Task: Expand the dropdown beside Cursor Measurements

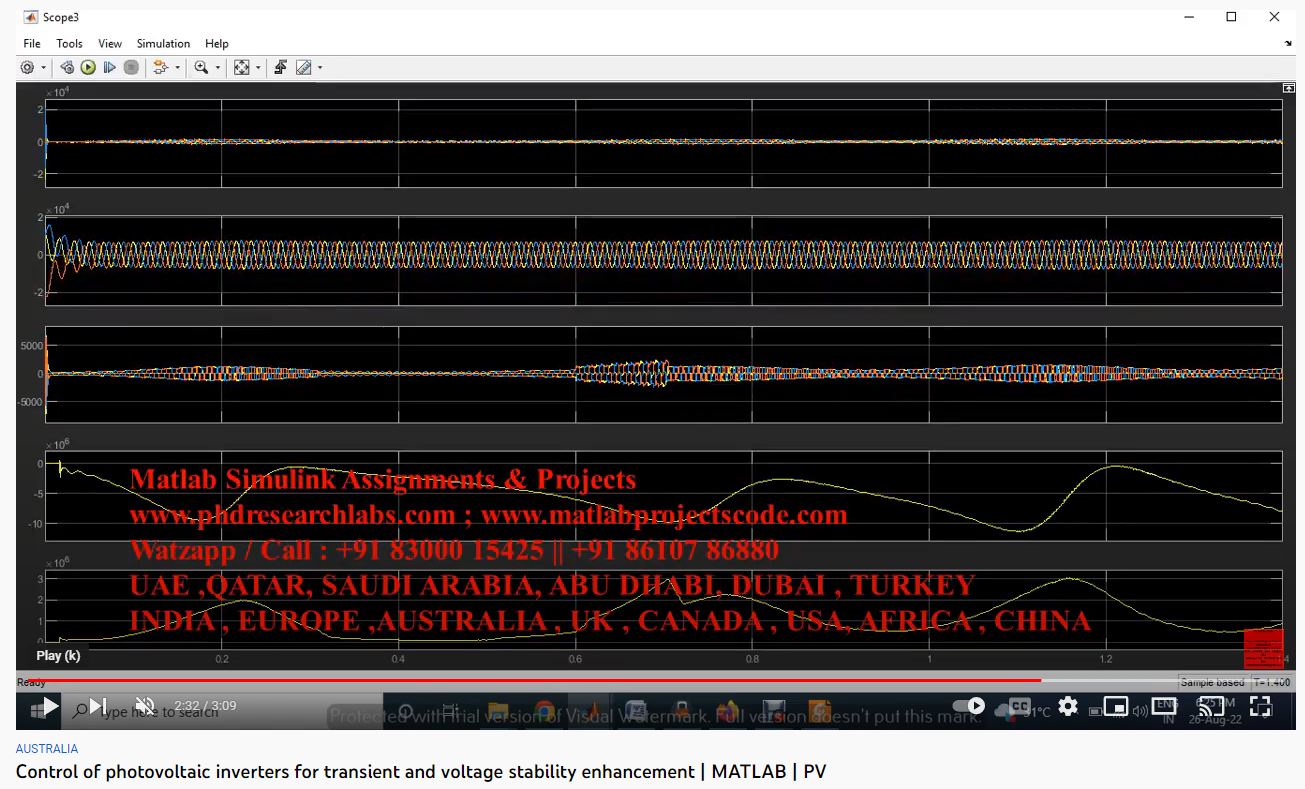Action: coord(320,68)
